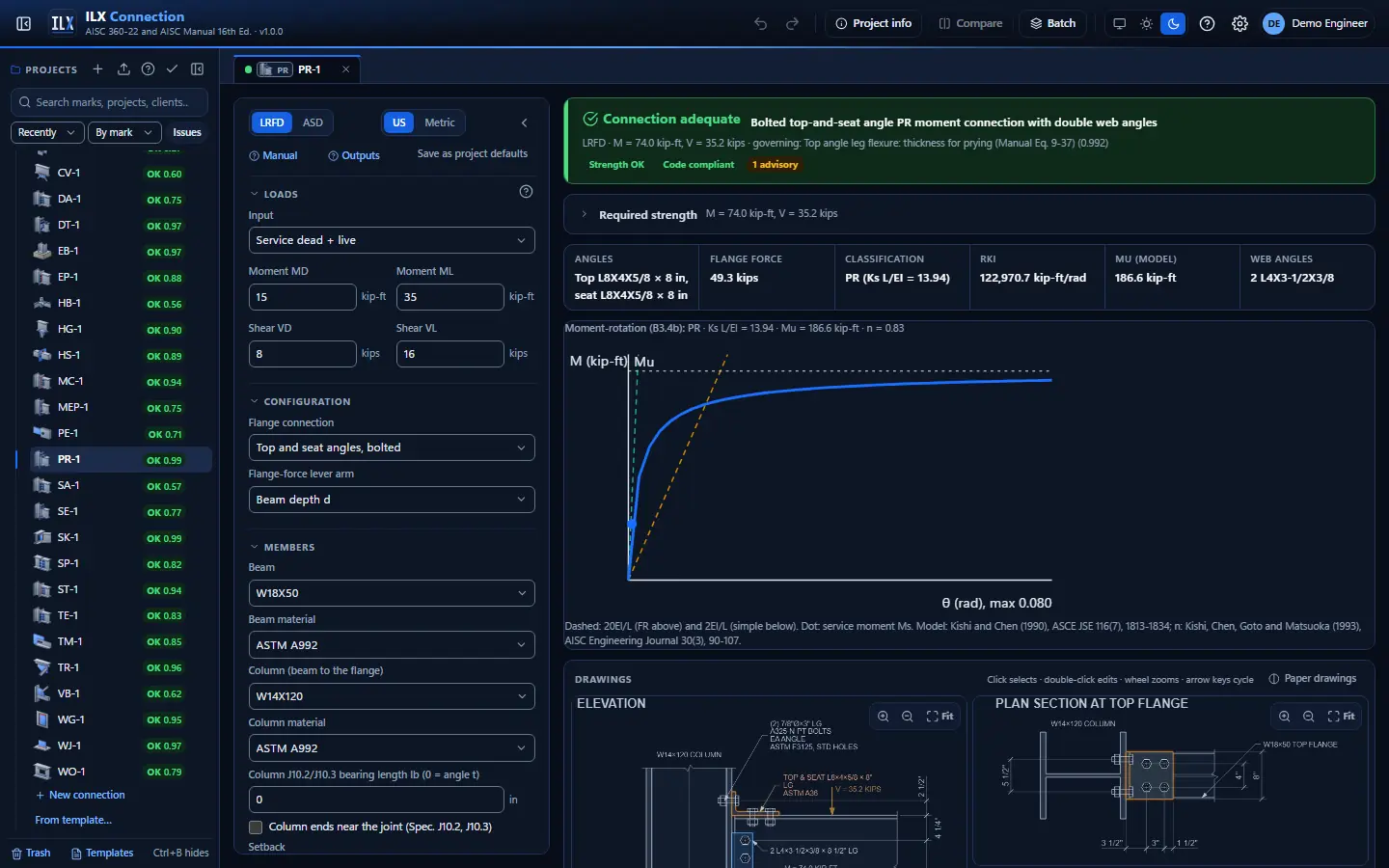Click the Moment MD input field
This screenshot has width=1389, height=868.
point(302,297)
